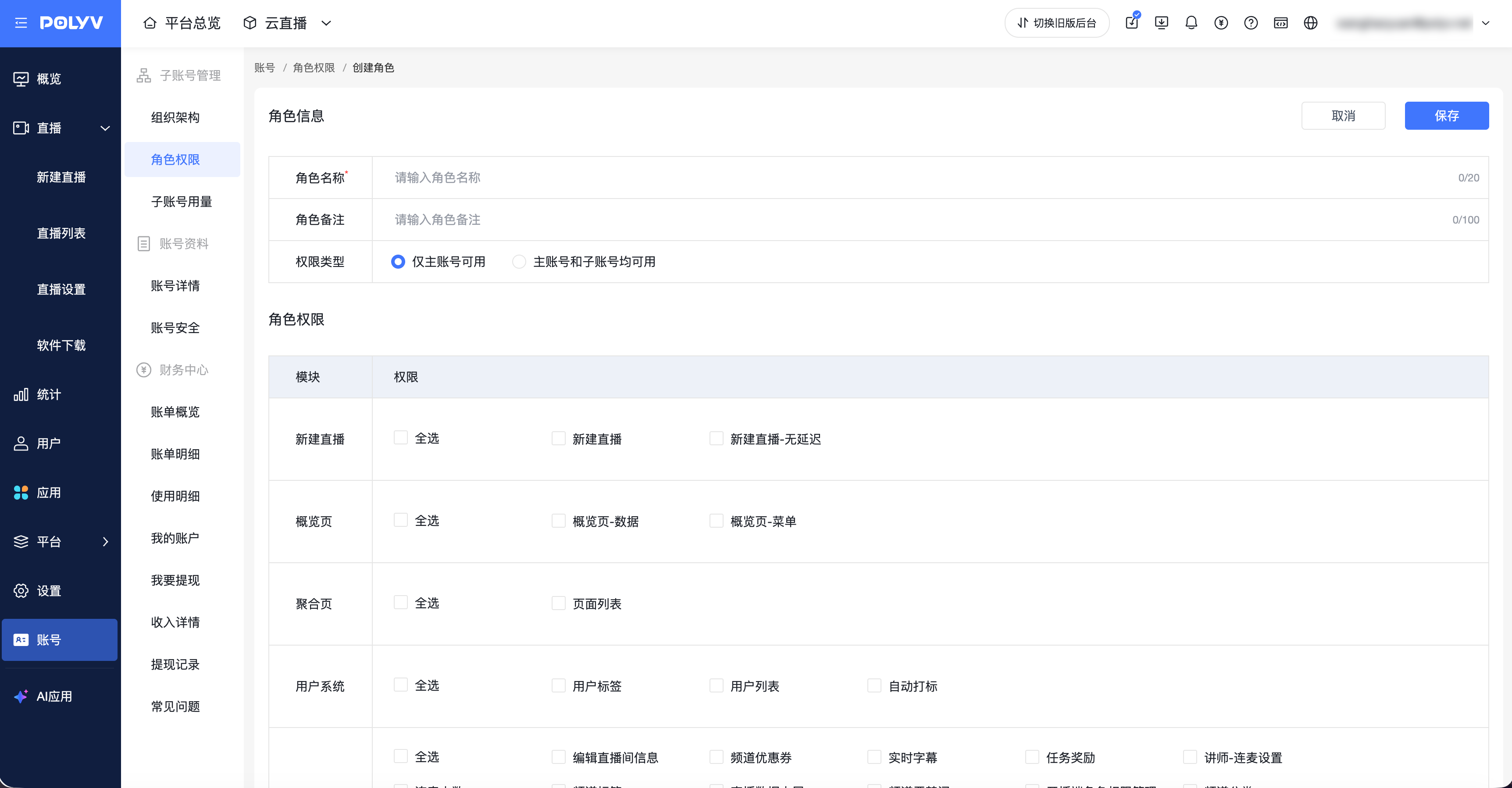Check the 任务奖励 permission
The image size is (1512, 788).
coord(1032,757)
